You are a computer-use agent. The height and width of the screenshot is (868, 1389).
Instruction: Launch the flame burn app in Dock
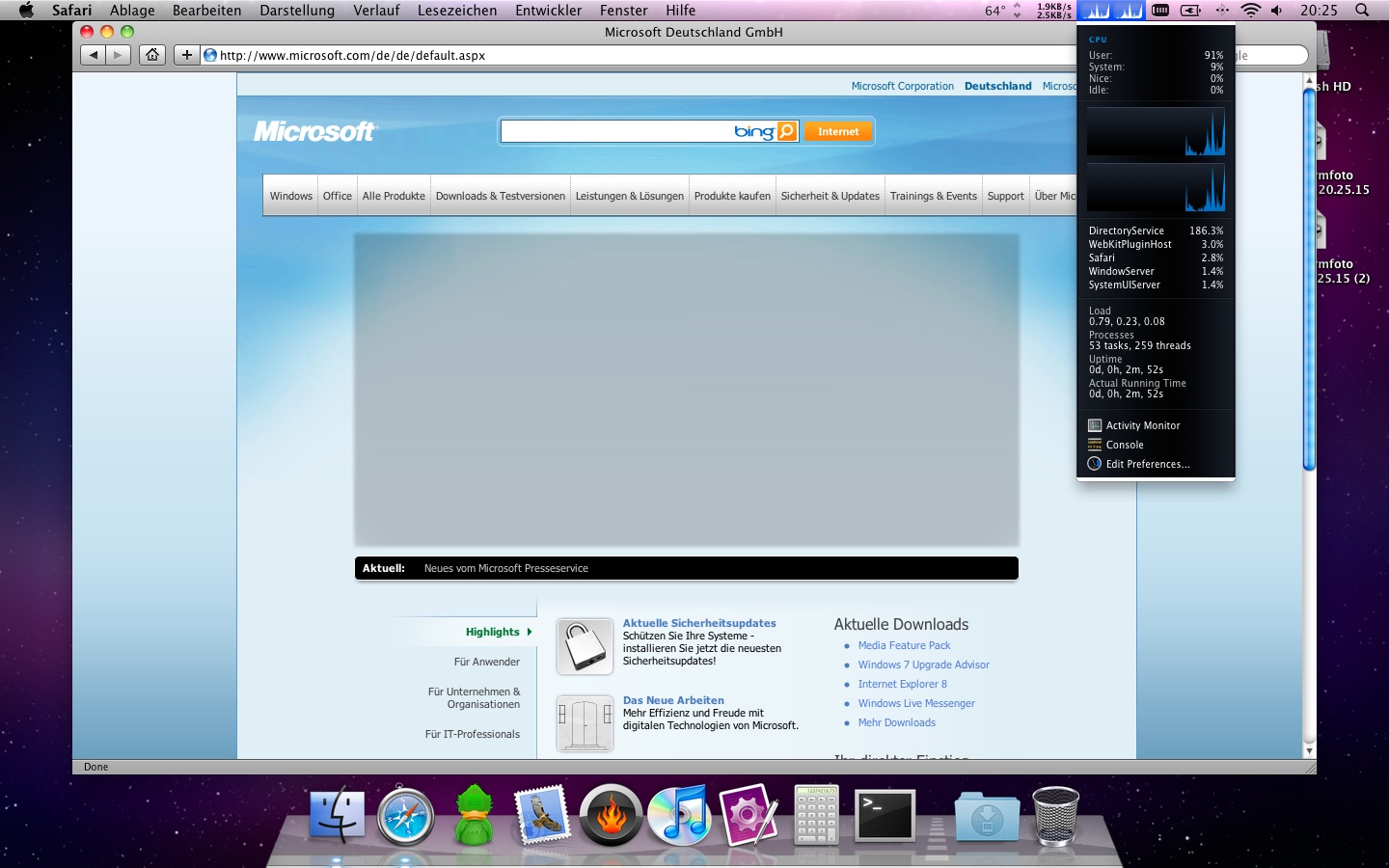coord(611,815)
